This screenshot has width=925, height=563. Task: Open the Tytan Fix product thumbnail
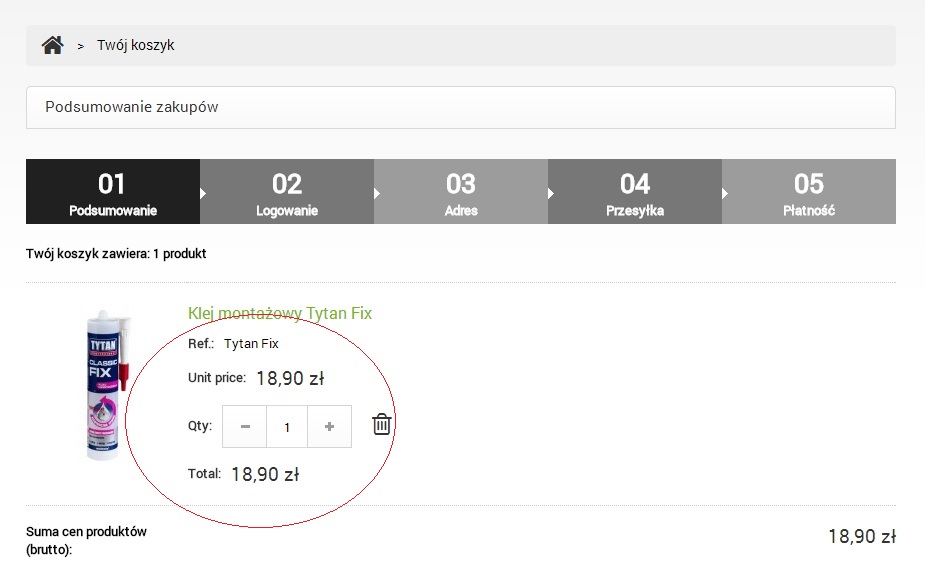[108, 384]
